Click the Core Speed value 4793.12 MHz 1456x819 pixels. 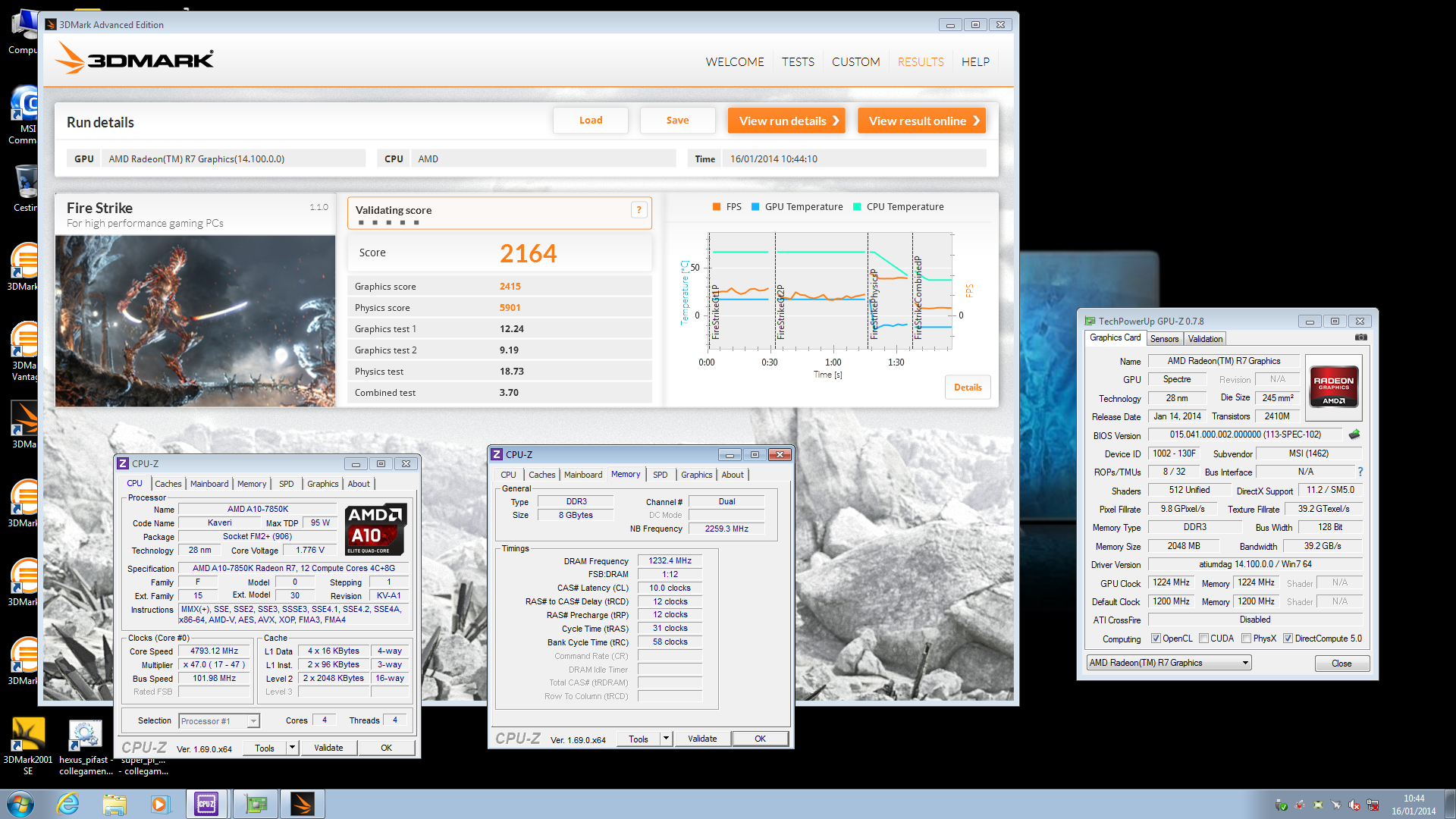[x=214, y=651]
